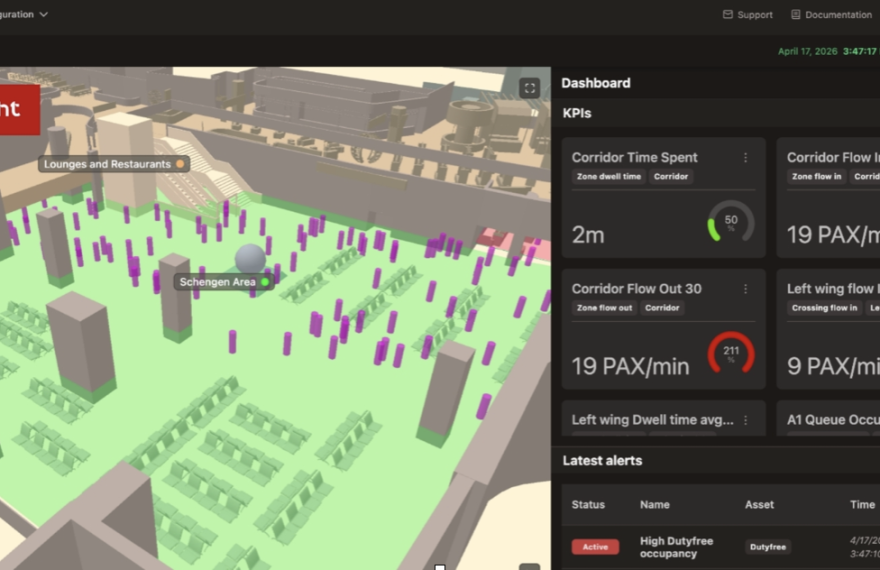Click the Documentation book icon
Image resolution: width=880 pixels, height=570 pixels.
pyautogui.click(x=795, y=15)
